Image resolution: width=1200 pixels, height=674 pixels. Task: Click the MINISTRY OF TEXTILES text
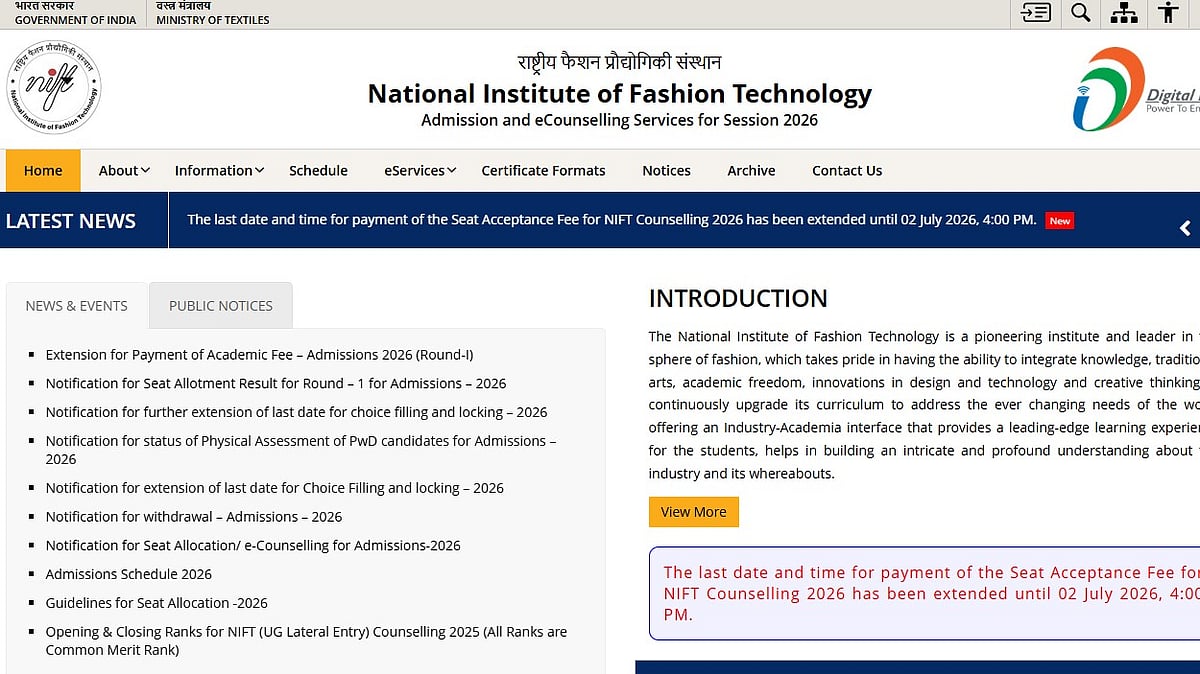click(x=213, y=20)
